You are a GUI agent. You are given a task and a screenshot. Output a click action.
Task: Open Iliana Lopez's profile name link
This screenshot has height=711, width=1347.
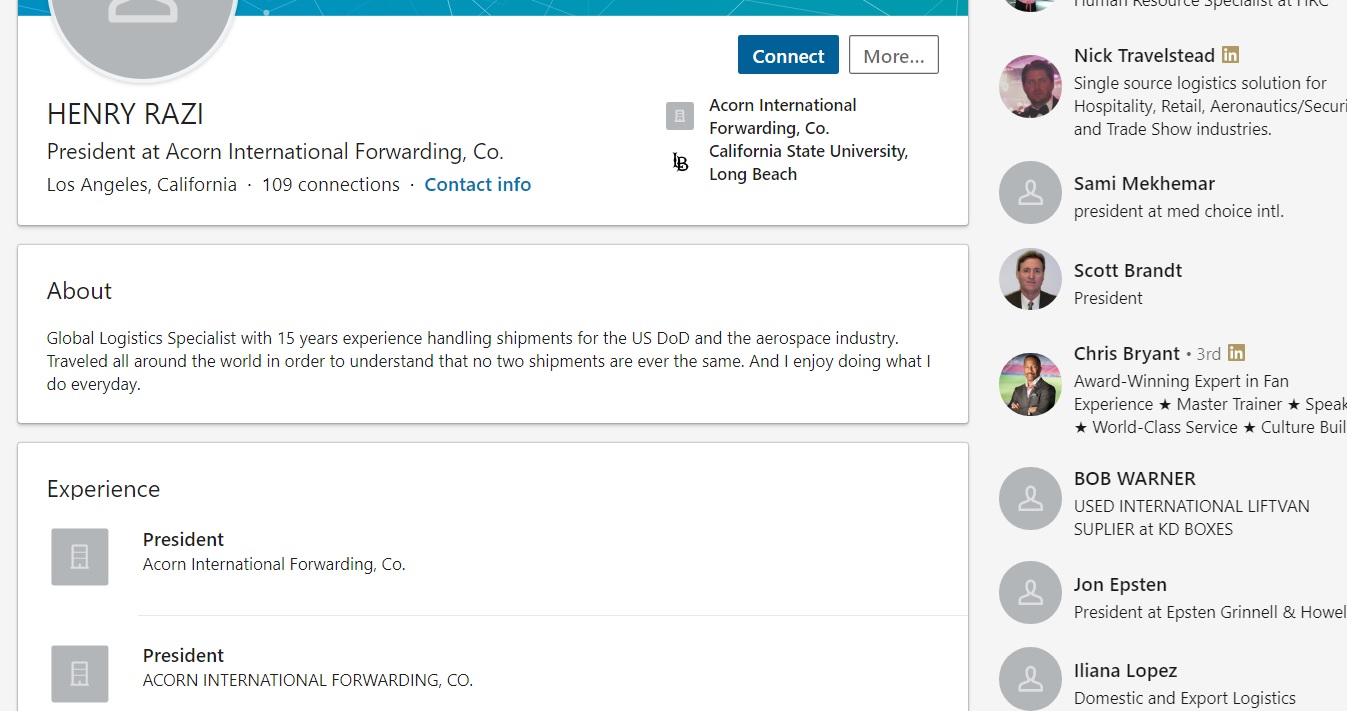pyautogui.click(x=1125, y=671)
